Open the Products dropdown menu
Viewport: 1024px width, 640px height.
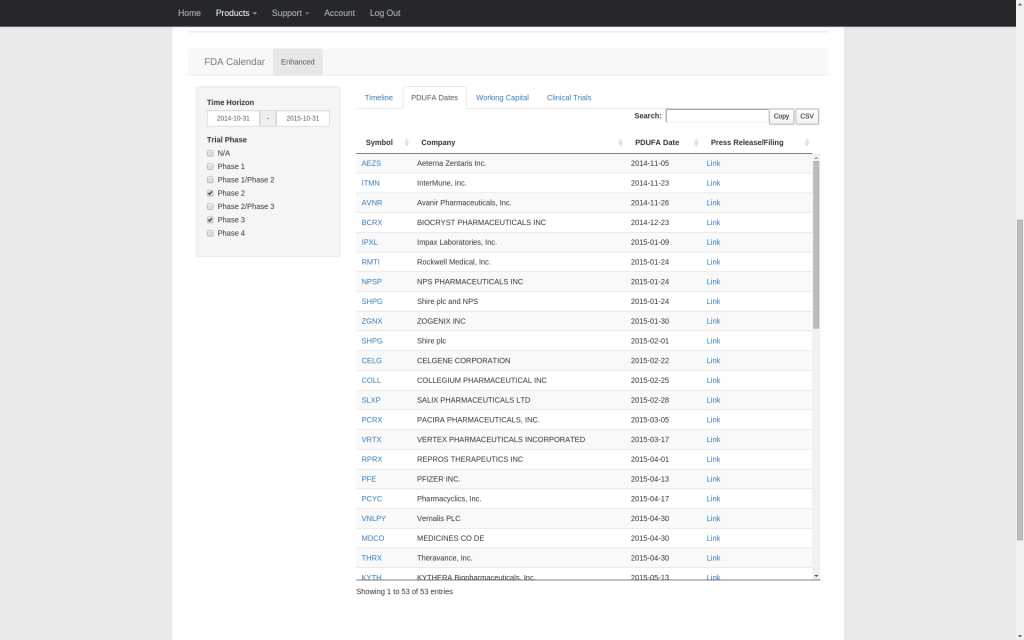pos(236,13)
